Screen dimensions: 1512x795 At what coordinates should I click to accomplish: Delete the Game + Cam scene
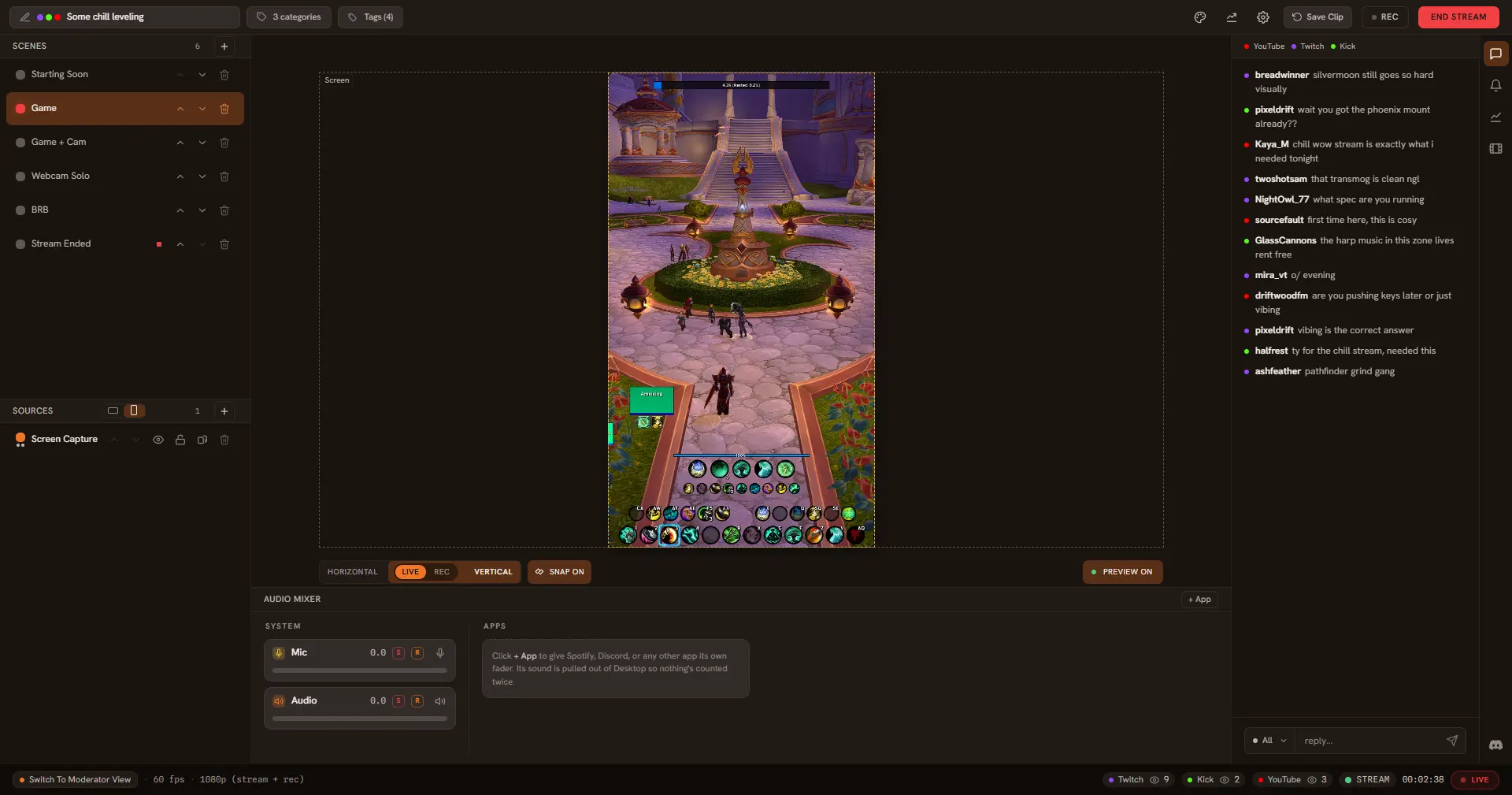[x=224, y=143]
